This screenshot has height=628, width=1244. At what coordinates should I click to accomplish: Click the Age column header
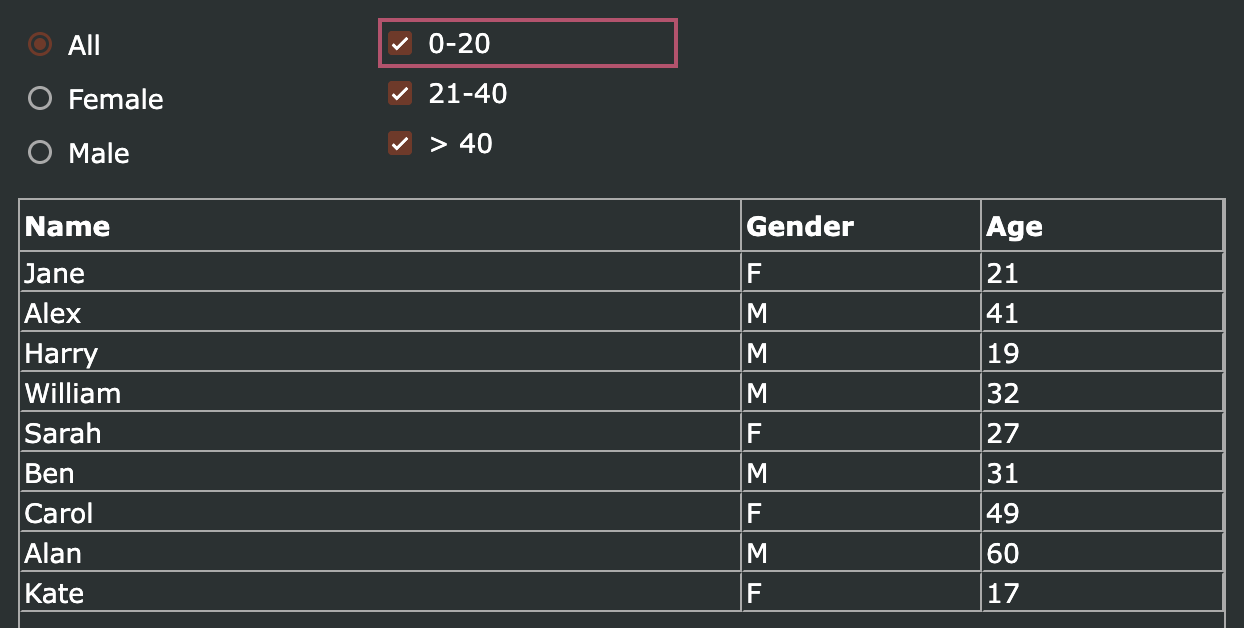(x=1102, y=226)
